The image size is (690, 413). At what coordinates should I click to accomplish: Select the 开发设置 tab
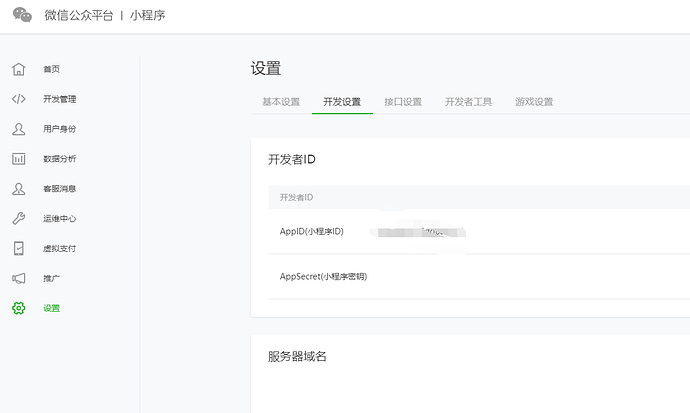[x=342, y=102]
